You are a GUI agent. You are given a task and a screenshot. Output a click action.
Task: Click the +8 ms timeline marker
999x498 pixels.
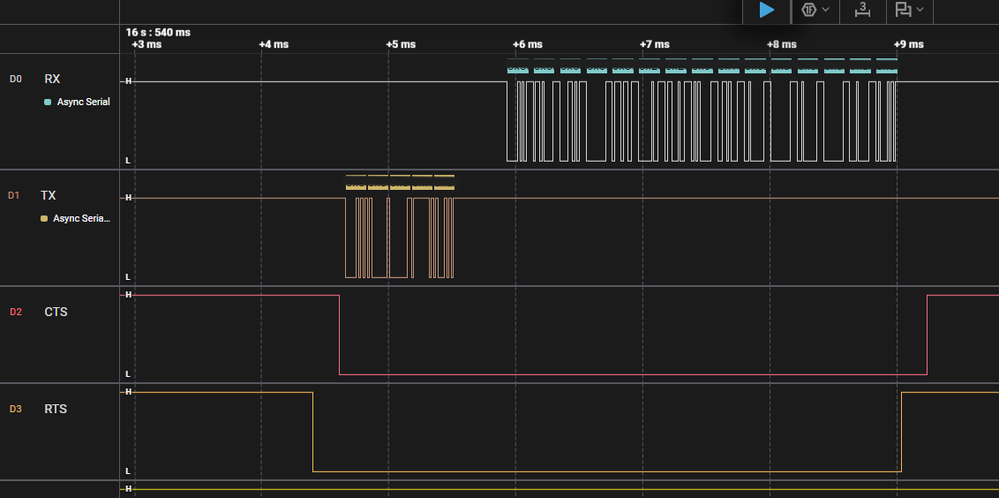pos(781,44)
